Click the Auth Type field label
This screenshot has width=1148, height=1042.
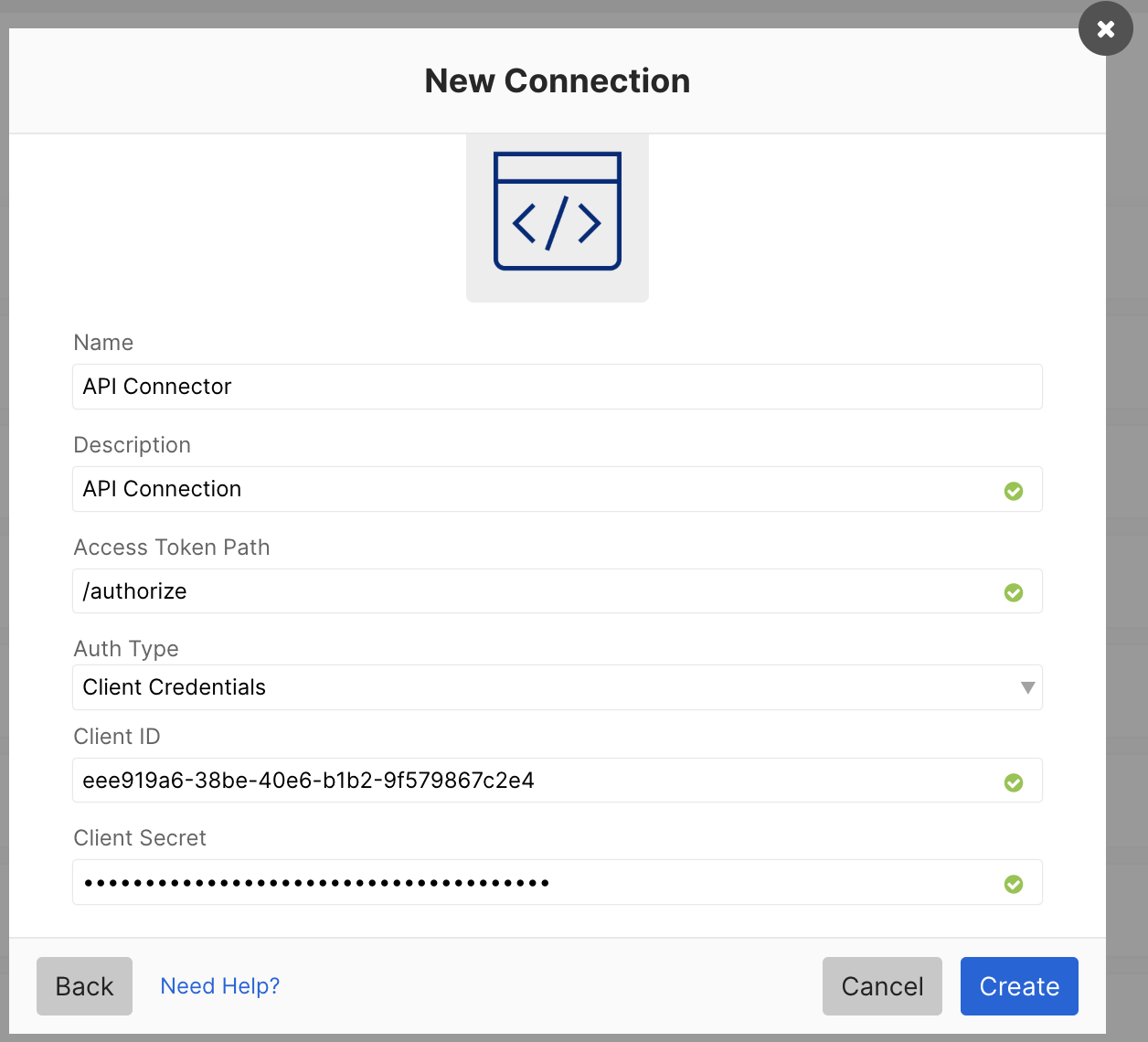click(126, 649)
